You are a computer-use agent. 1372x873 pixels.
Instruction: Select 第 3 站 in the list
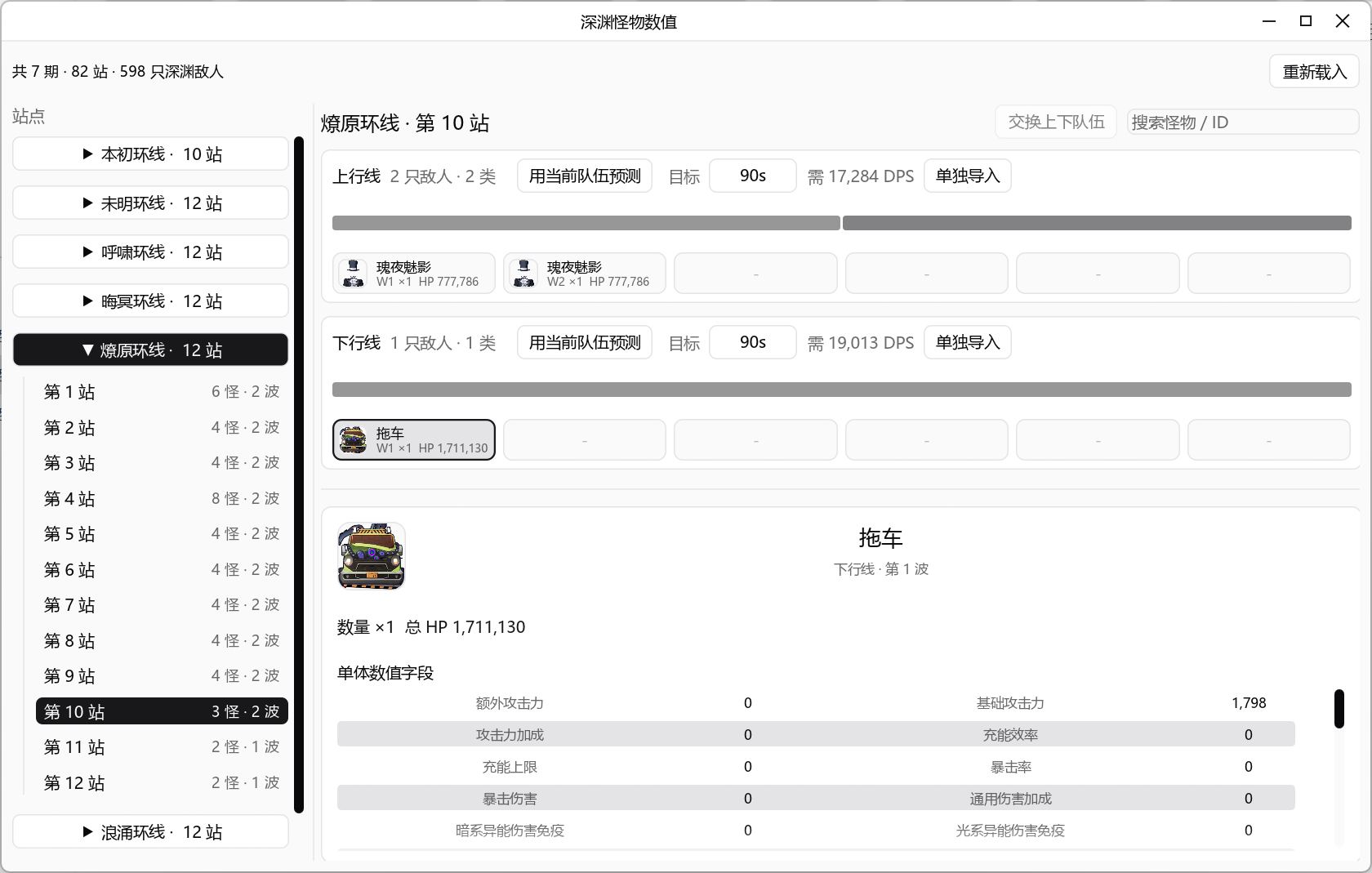[x=162, y=463]
